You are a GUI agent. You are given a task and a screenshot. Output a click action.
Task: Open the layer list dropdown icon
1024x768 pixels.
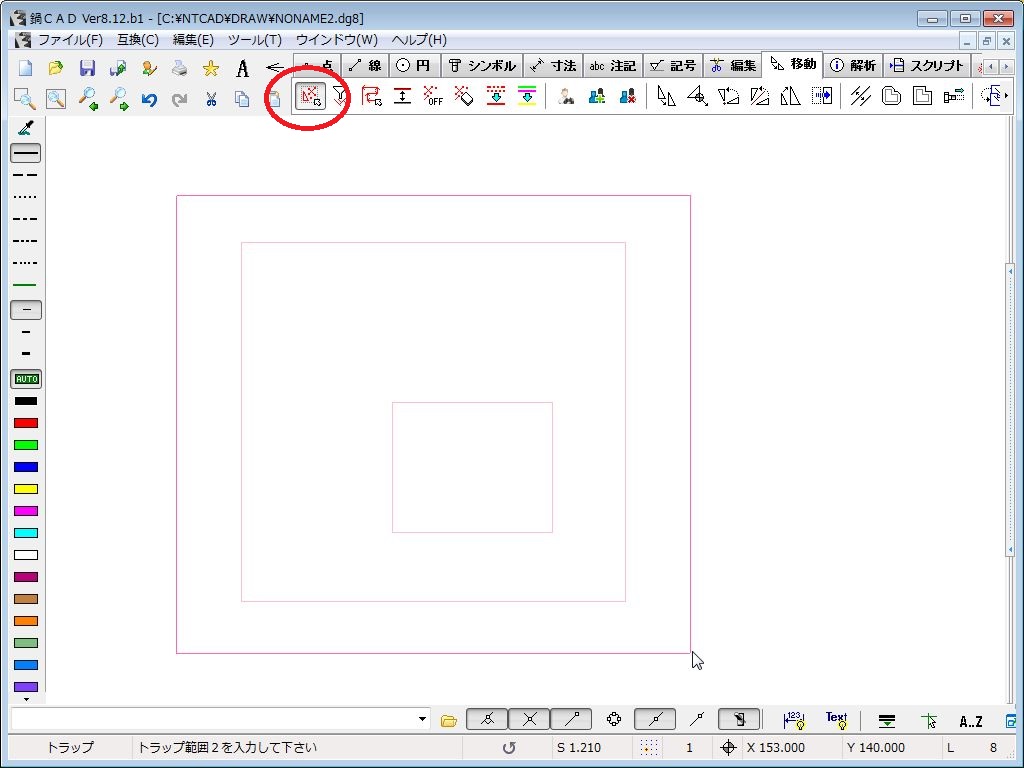tap(886, 720)
